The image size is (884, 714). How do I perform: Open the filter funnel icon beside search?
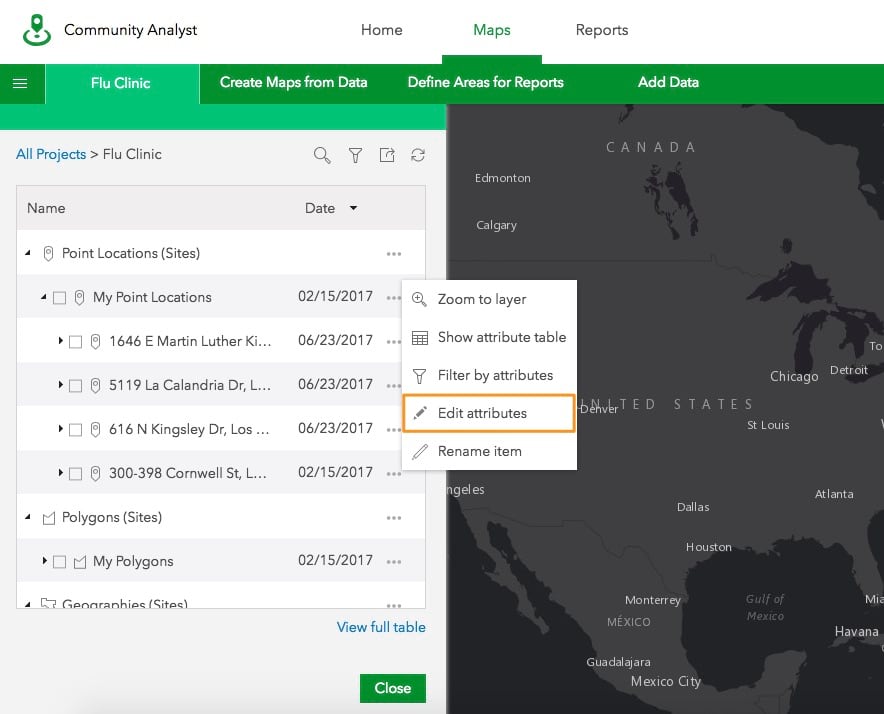tap(355, 155)
